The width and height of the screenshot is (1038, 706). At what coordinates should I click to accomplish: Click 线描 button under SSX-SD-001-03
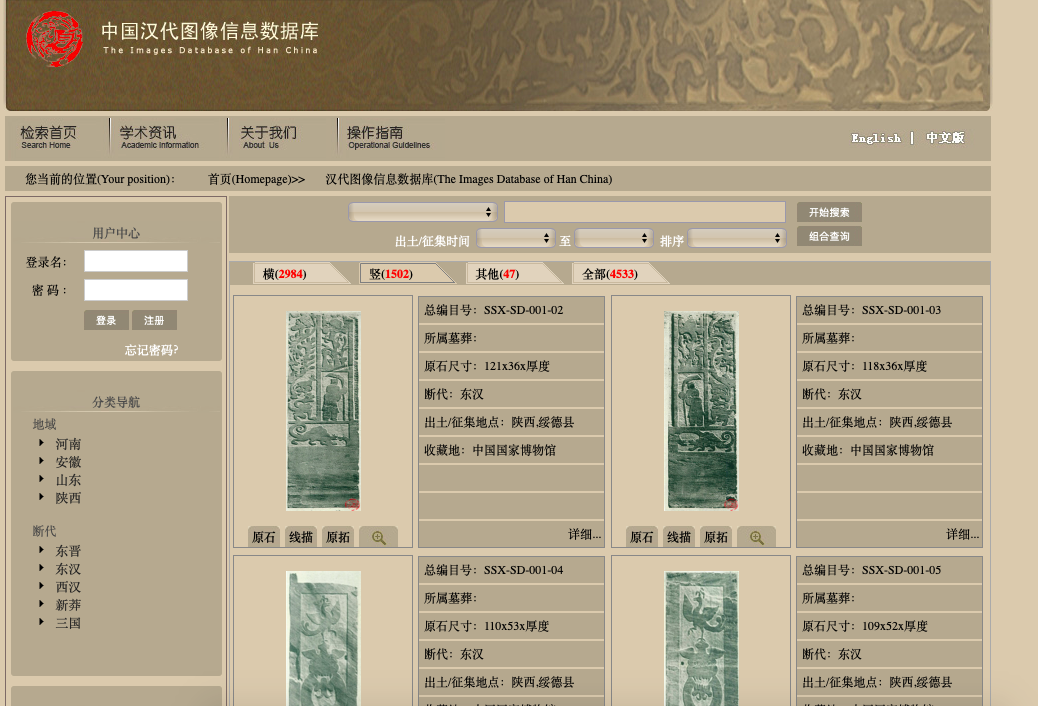click(x=679, y=537)
